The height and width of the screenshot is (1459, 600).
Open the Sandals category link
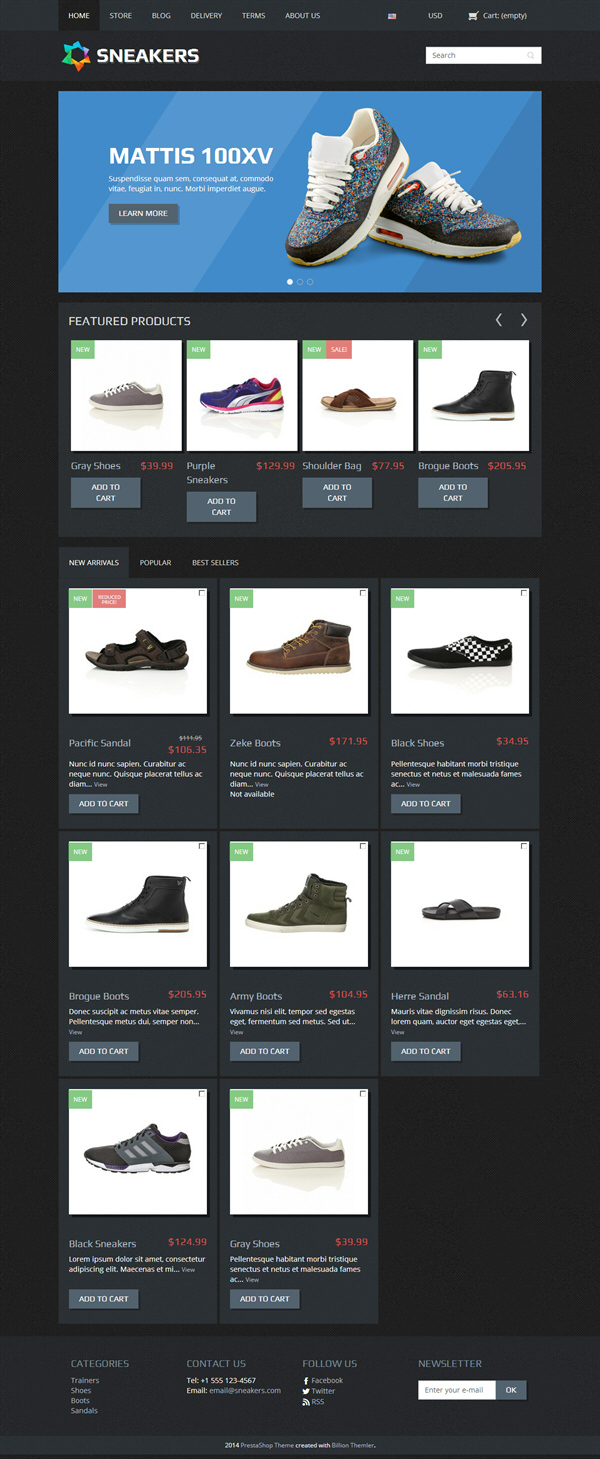(x=84, y=1411)
